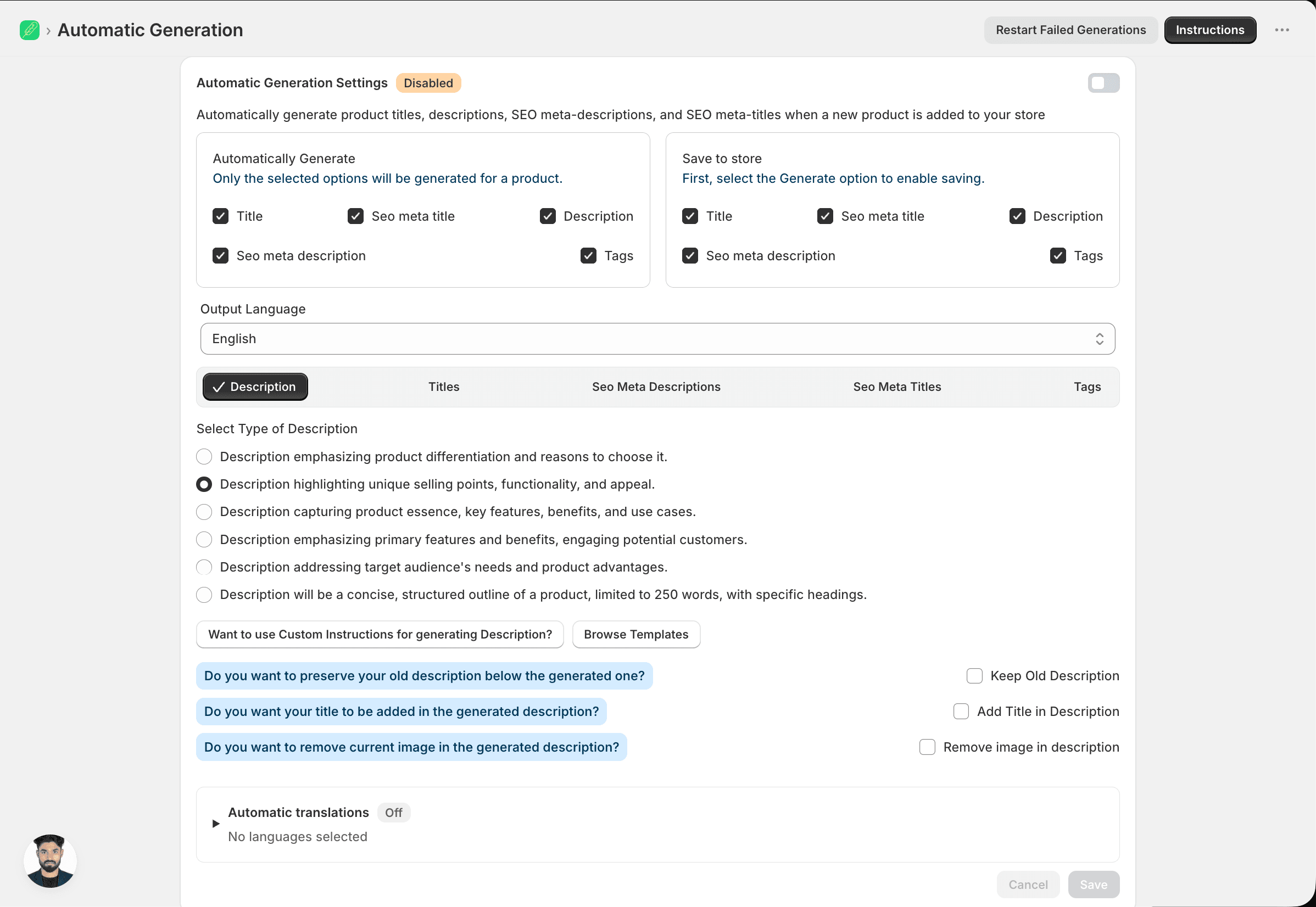This screenshot has height=907, width=1316.
Task: Open the three-dot more options menu
Action: [x=1282, y=30]
